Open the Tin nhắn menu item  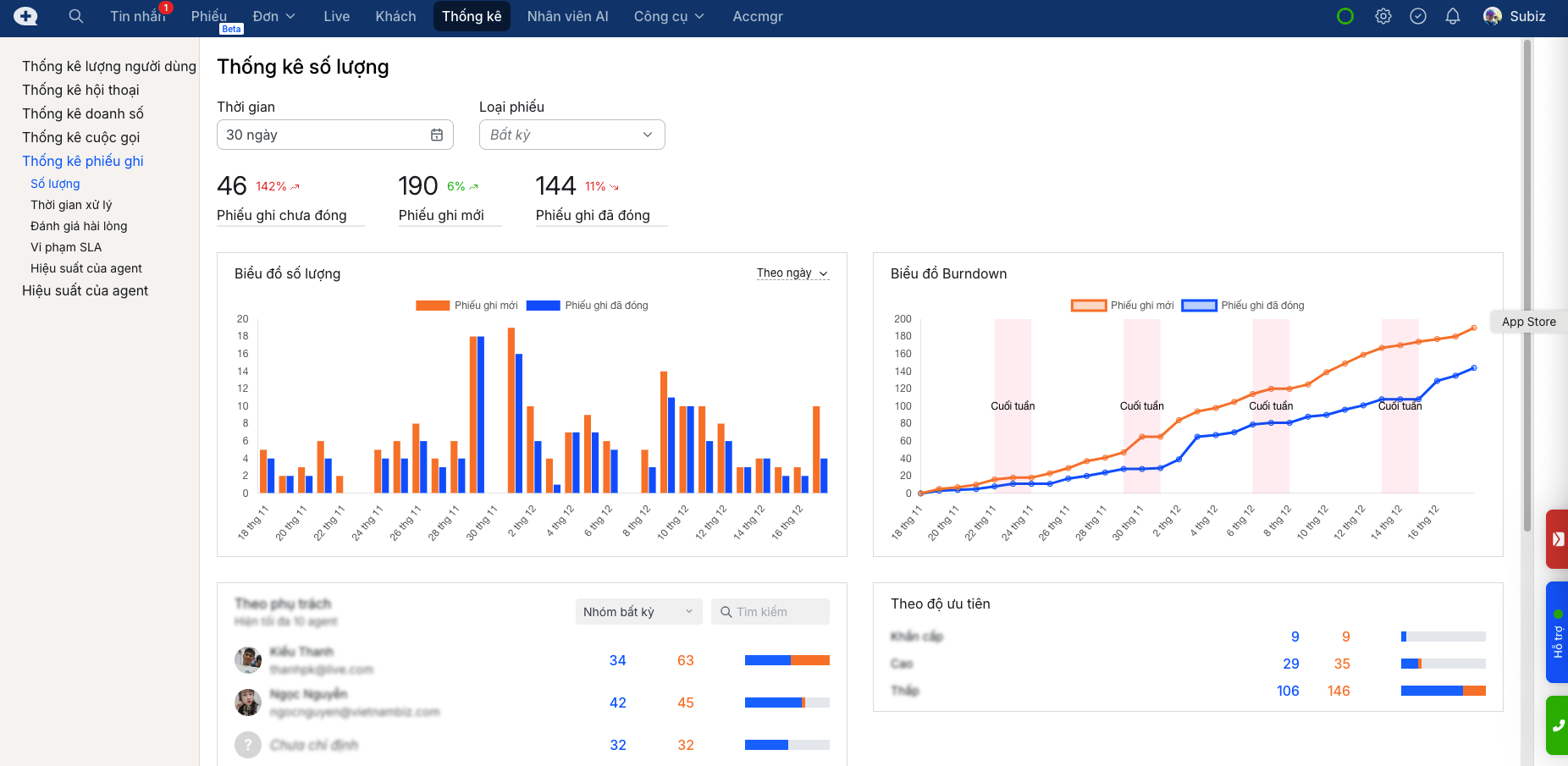click(x=137, y=16)
